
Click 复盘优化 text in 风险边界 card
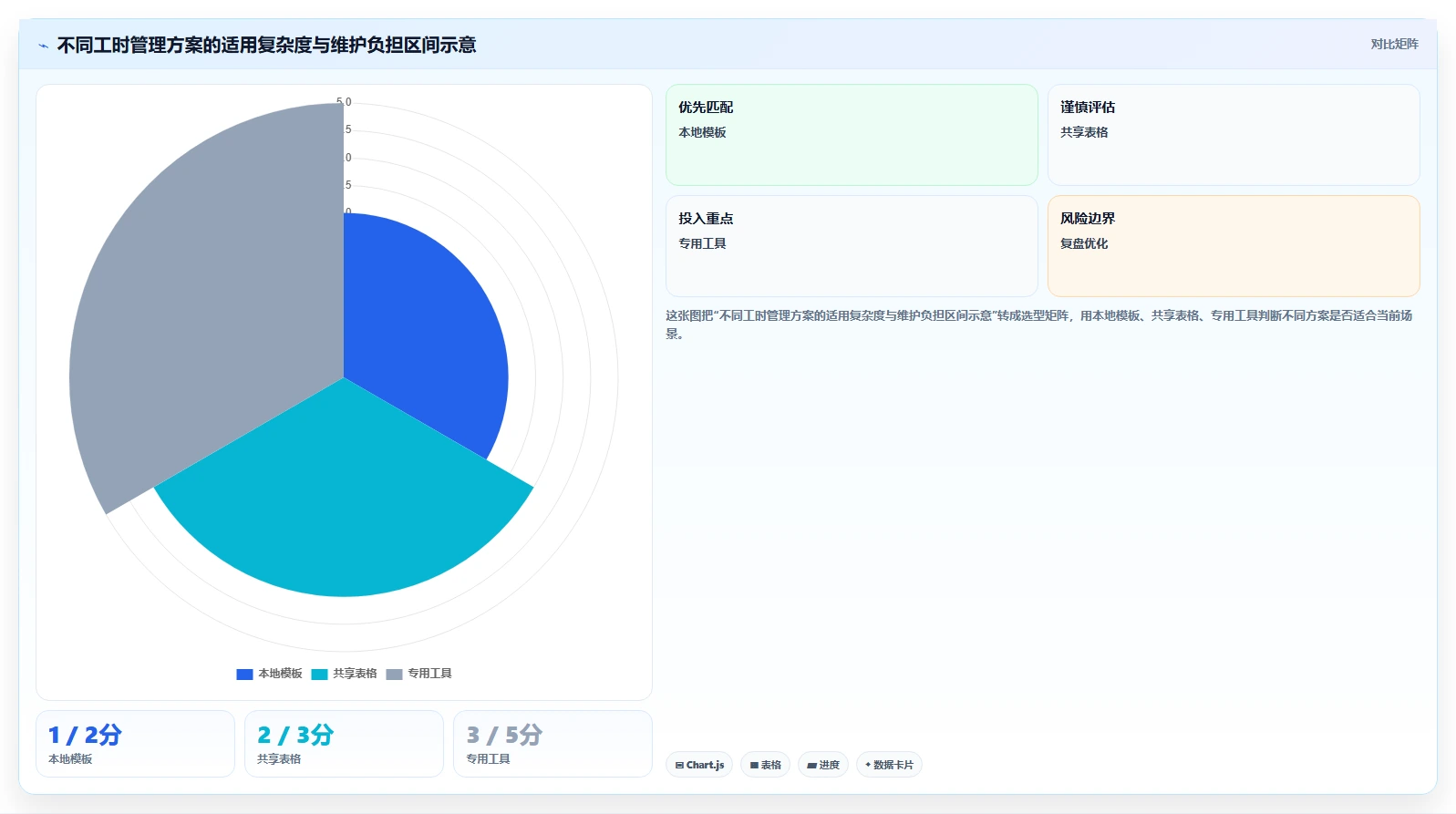point(1084,243)
